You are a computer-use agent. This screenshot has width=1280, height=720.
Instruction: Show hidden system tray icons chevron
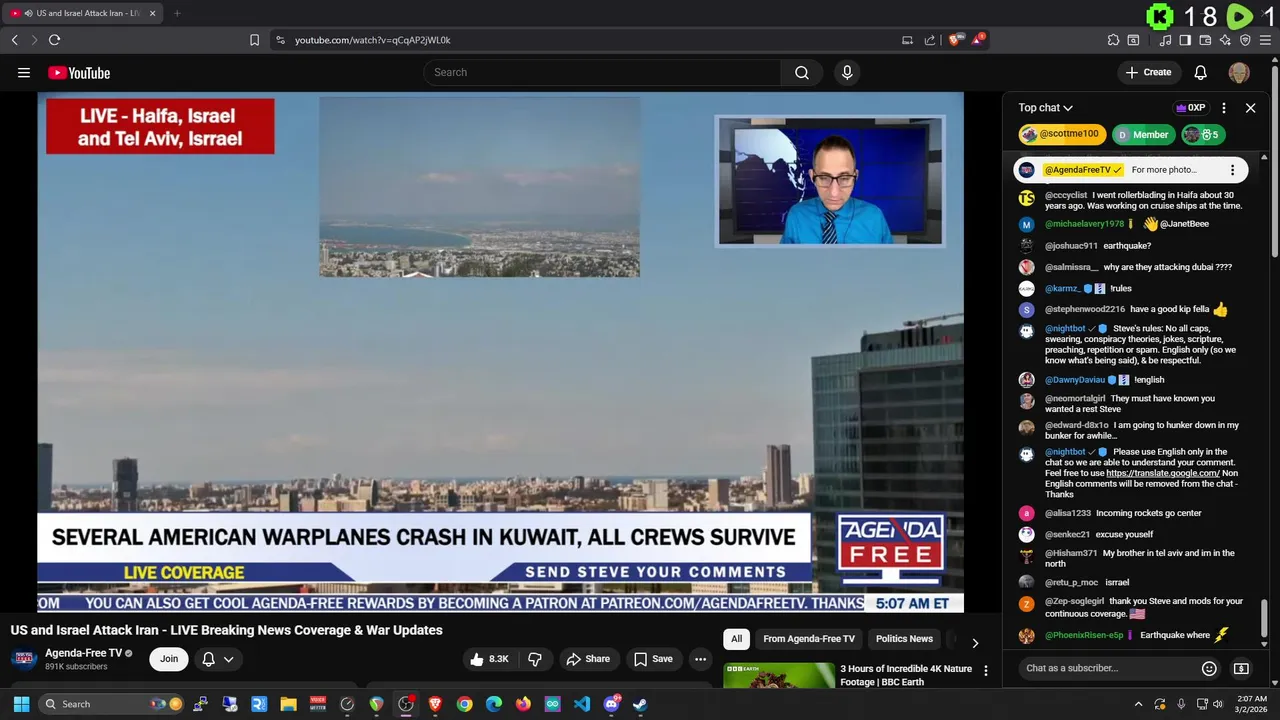pos(1138,704)
